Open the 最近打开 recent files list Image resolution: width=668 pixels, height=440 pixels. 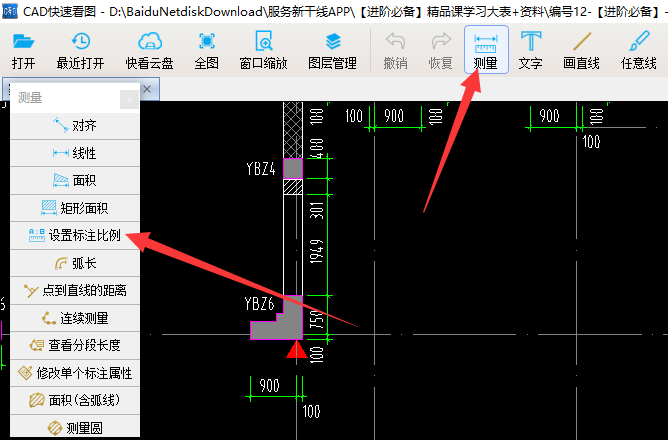pyautogui.click(x=80, y=50)
